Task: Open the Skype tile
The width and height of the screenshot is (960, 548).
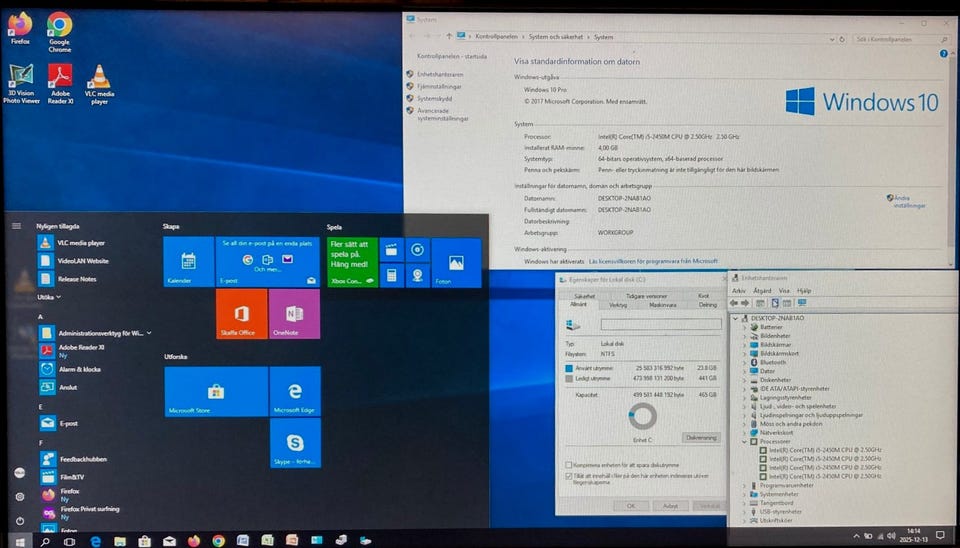Action: (295, 443)
